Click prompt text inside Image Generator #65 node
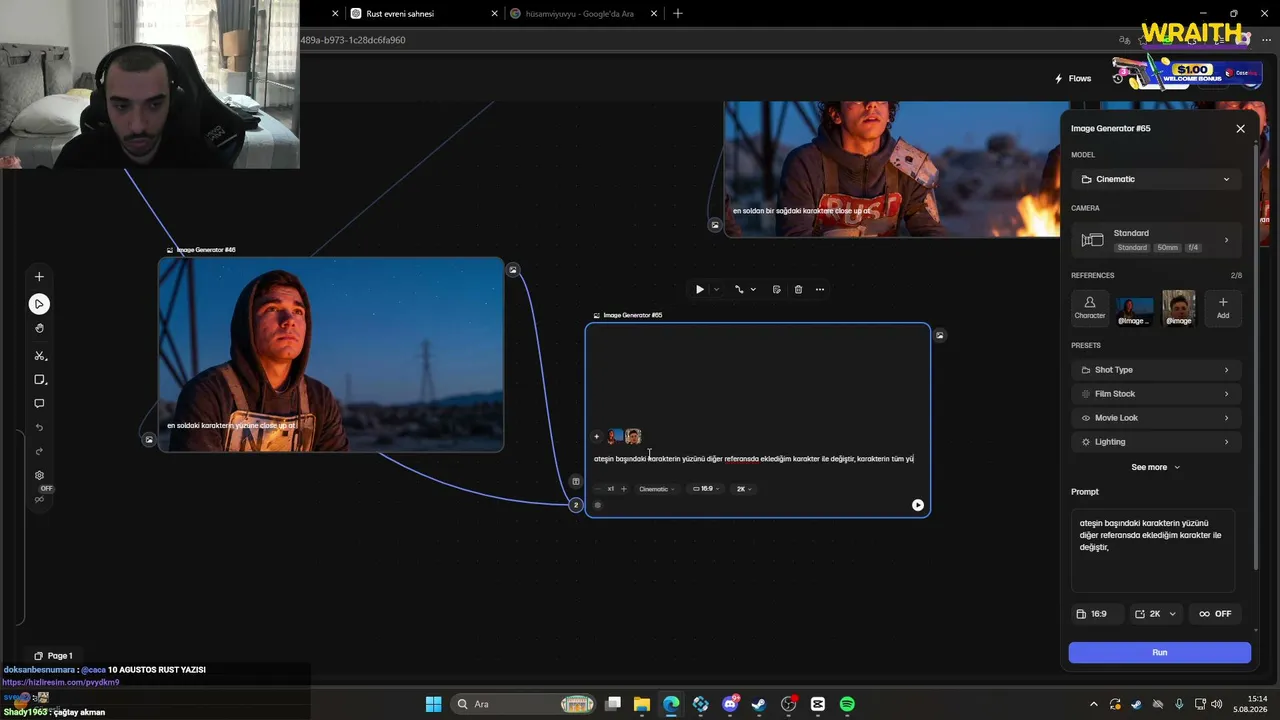This screenshot has width=1280, height=720. point(754,459)
